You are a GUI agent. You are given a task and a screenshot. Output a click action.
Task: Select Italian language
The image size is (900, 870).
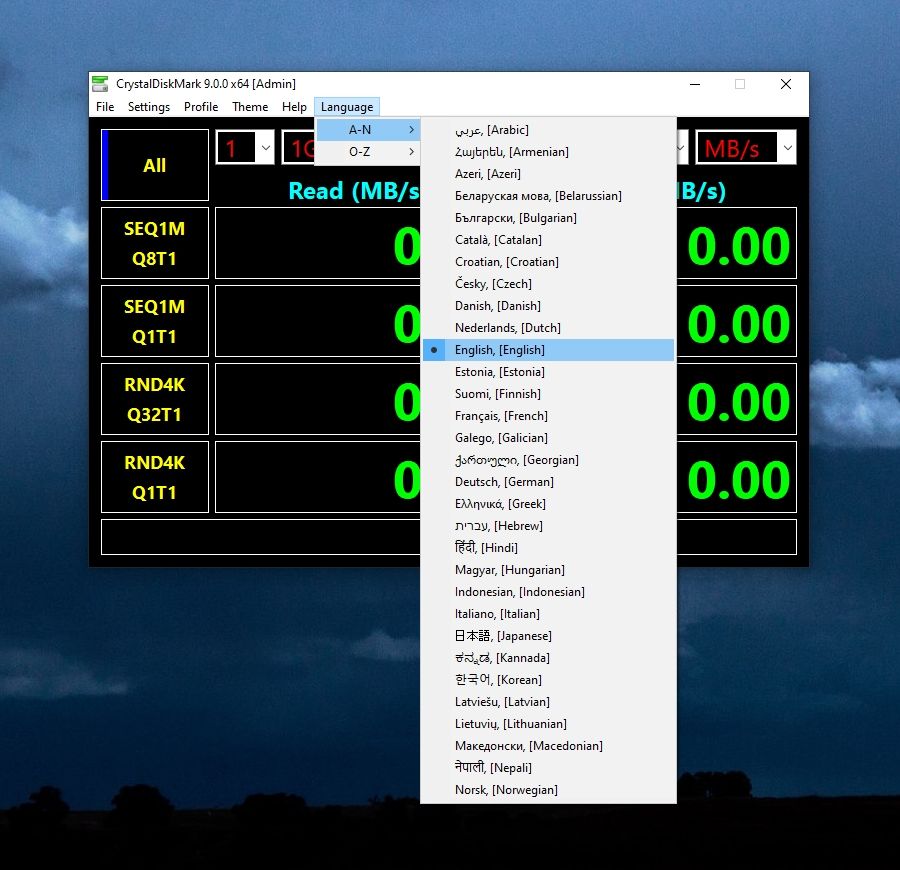point(548,614)
